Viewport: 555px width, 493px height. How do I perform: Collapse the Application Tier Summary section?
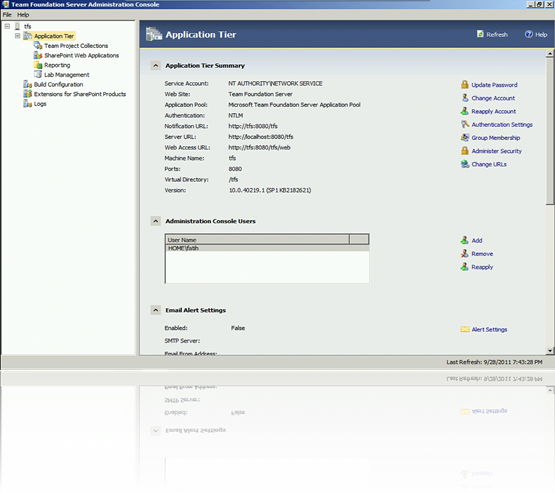(x=155, y=65)
